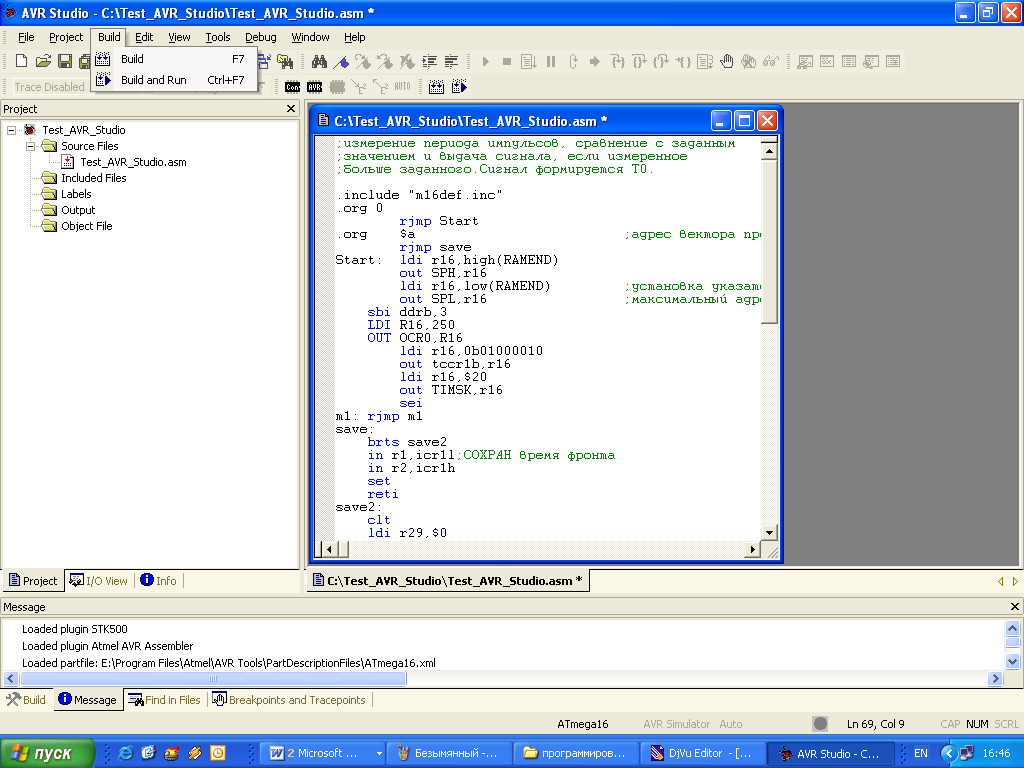The height and width of the screenshot is (768, 1024).
Task: Open the Window menu
Action: pyautogui.click(x=310, y=37)
